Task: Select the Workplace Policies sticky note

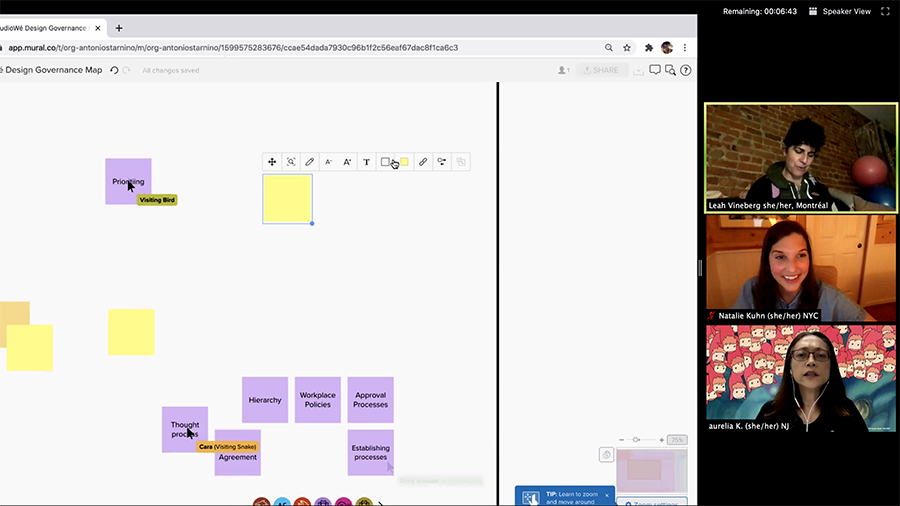Action: pyautogui.click(x=317, y=400)
